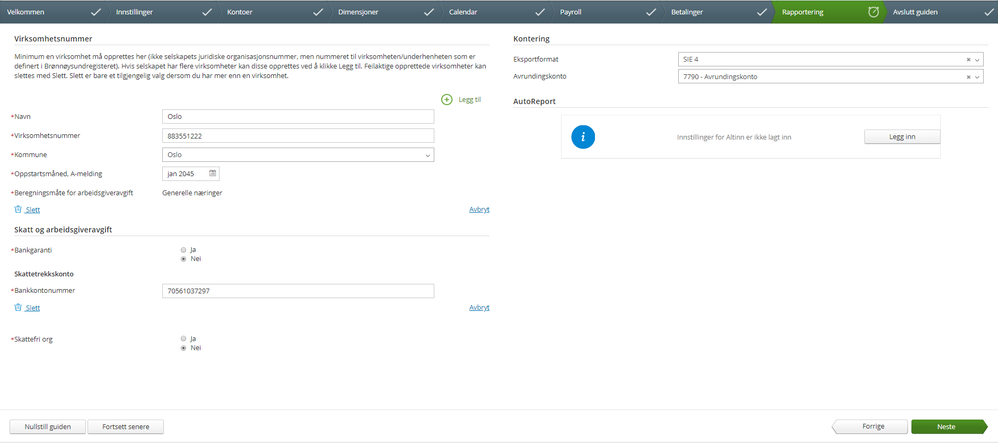Screen dimensions: 998x443
Task: Click the AutoReport heading
Action: coord(535,101)
